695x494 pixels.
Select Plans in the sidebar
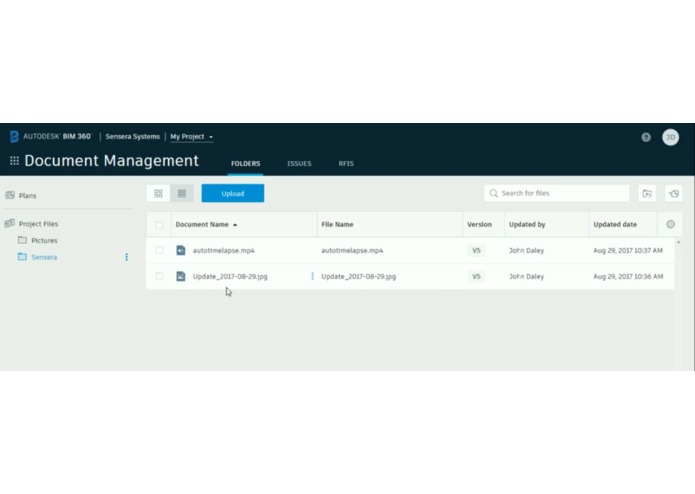point(27,195)
